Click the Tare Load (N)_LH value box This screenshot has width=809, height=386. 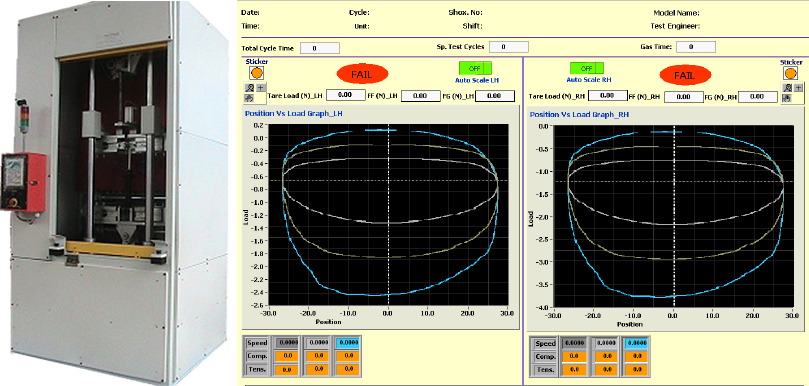click(x=346, y=95)
